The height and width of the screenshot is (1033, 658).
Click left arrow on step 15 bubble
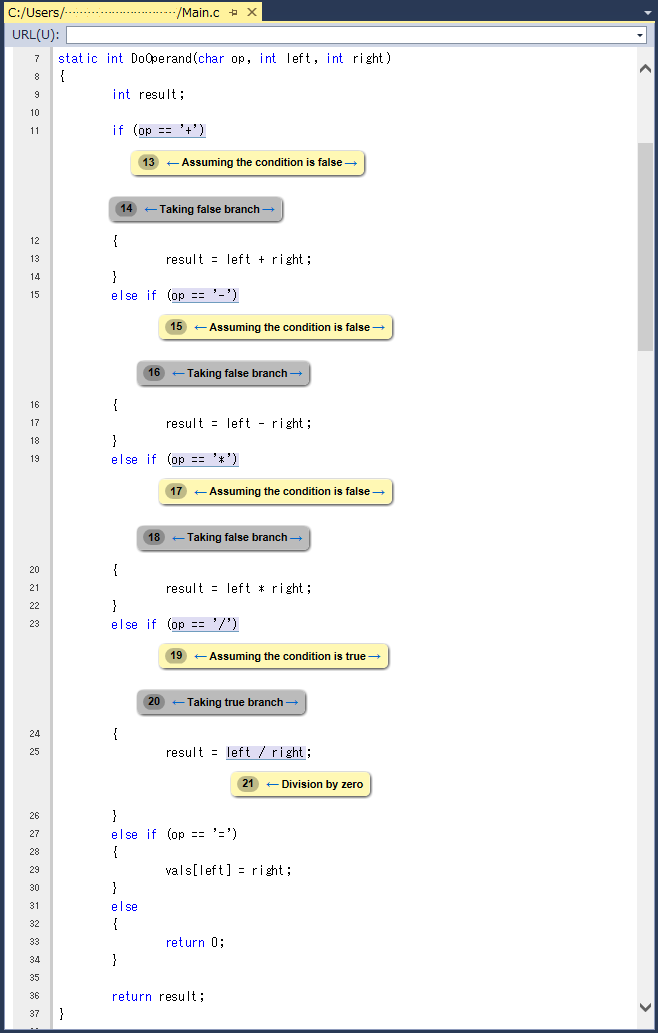click(x=200, y=328)
